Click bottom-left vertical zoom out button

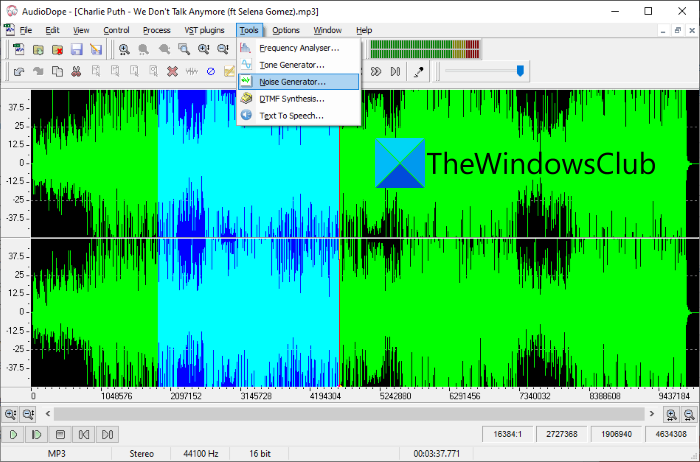tap(28, 414)
